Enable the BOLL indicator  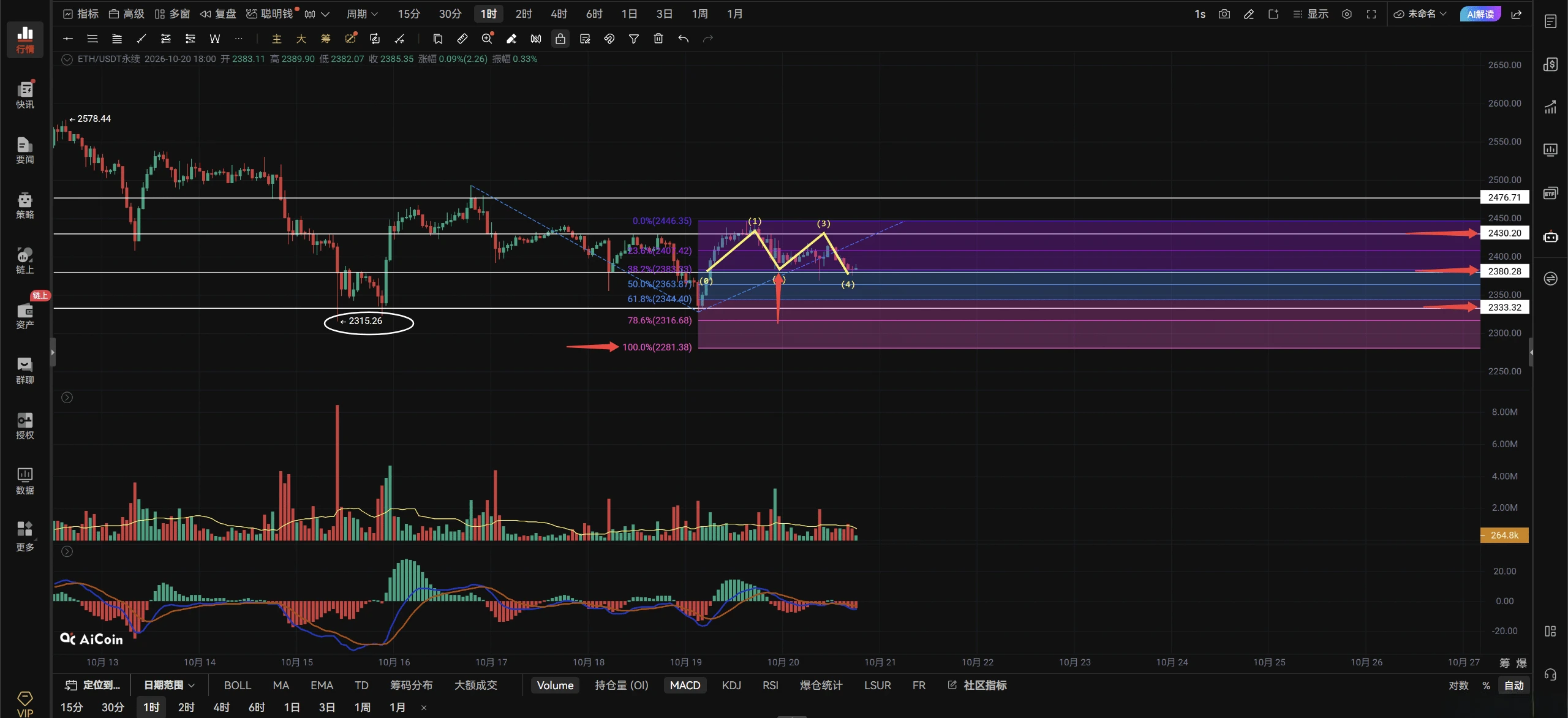tap(238, 685)
